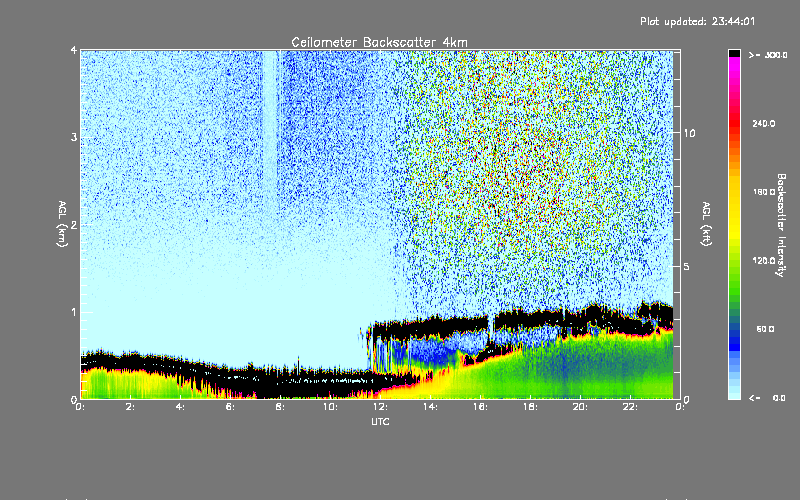
Task: Click the '16:' UTC time tick label
Action: pos(480,407)
